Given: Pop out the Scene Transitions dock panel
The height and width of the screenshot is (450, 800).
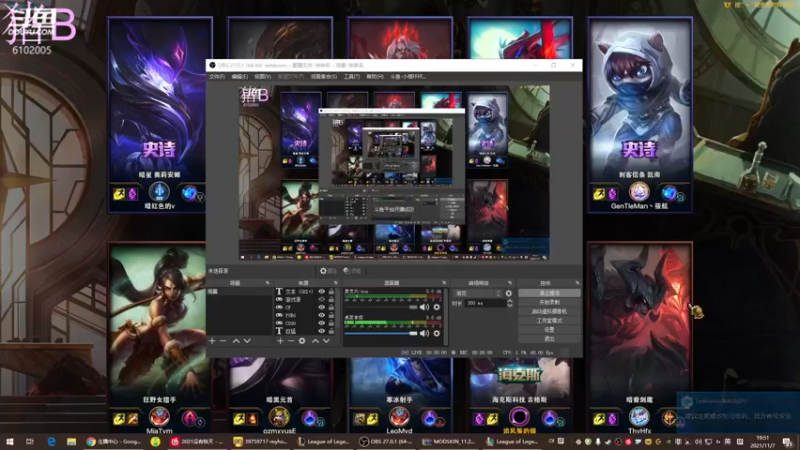Looking at the screenshot, I should coord(510,283).
